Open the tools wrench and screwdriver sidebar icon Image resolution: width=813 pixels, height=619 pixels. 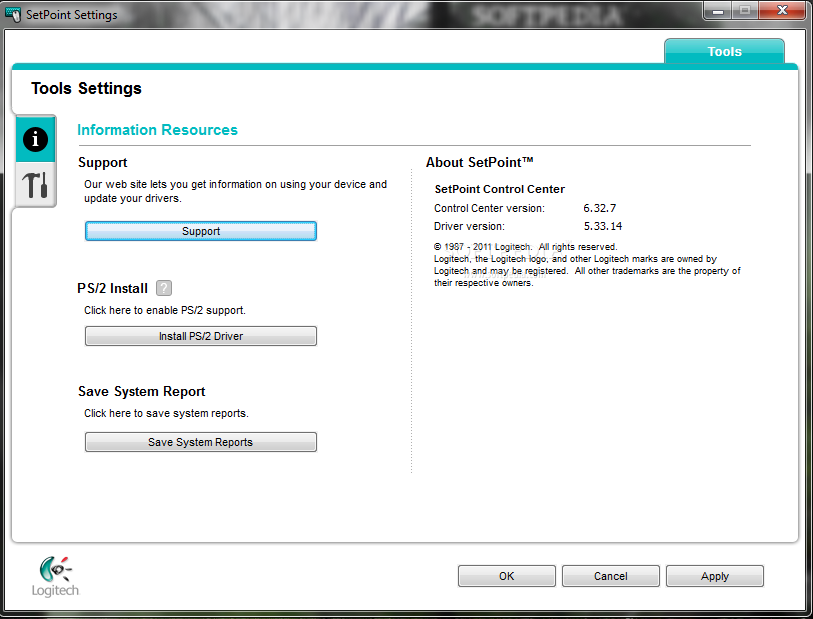click(35, 185)
